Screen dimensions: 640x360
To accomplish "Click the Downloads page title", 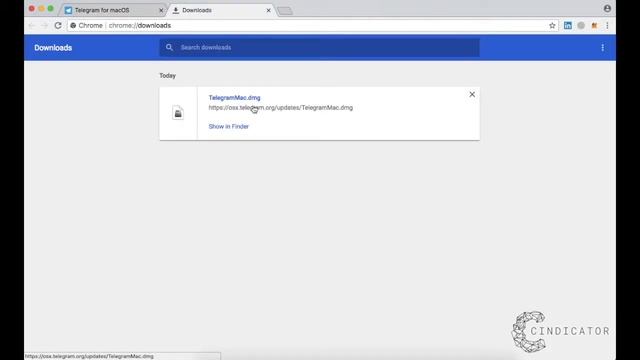I will coord(53,48).
